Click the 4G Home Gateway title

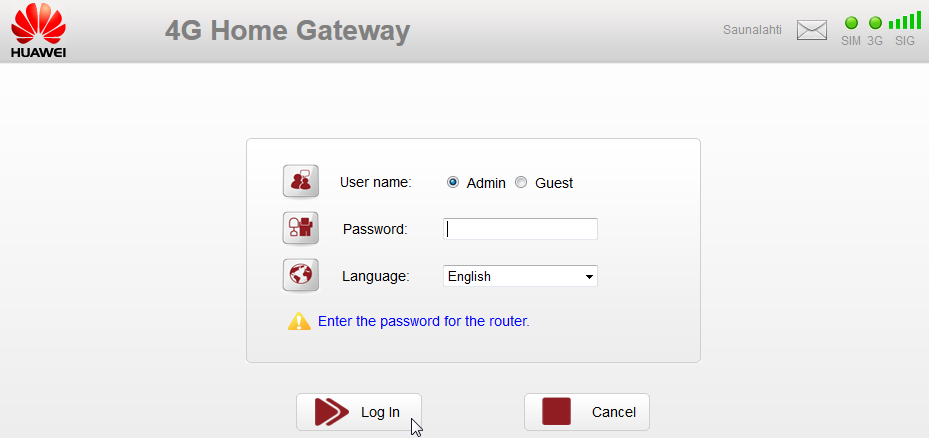(287, 31)
